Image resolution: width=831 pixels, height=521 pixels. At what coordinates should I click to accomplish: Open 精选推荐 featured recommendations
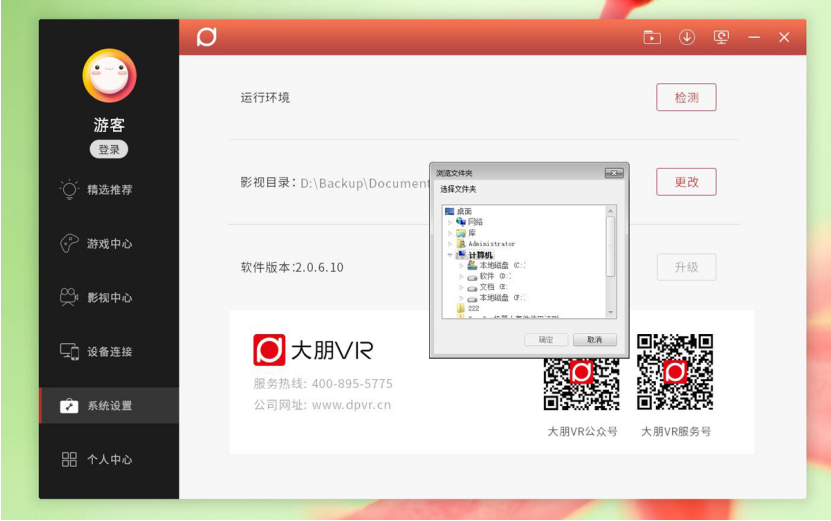109,189
